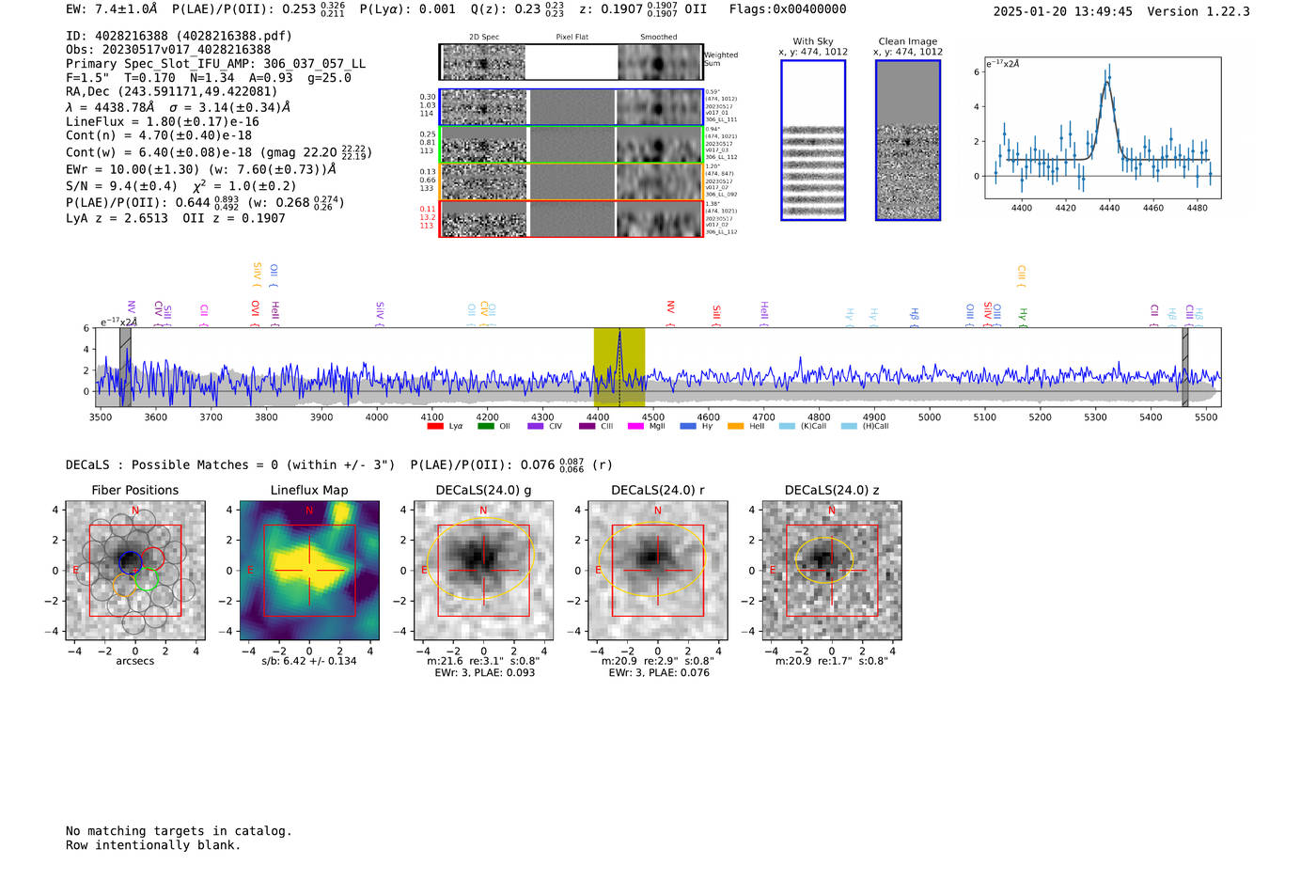Click the yellow highlighted emission line region
Image resolution: width=1316 pixels, height=896 pixels.
pyautogui.click(x=619, y=368)
